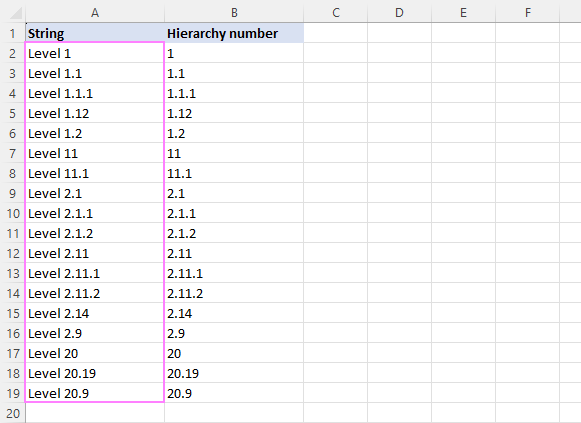Select row 1 header
Screen dimensions: 581x423
[x=13, y=33]
